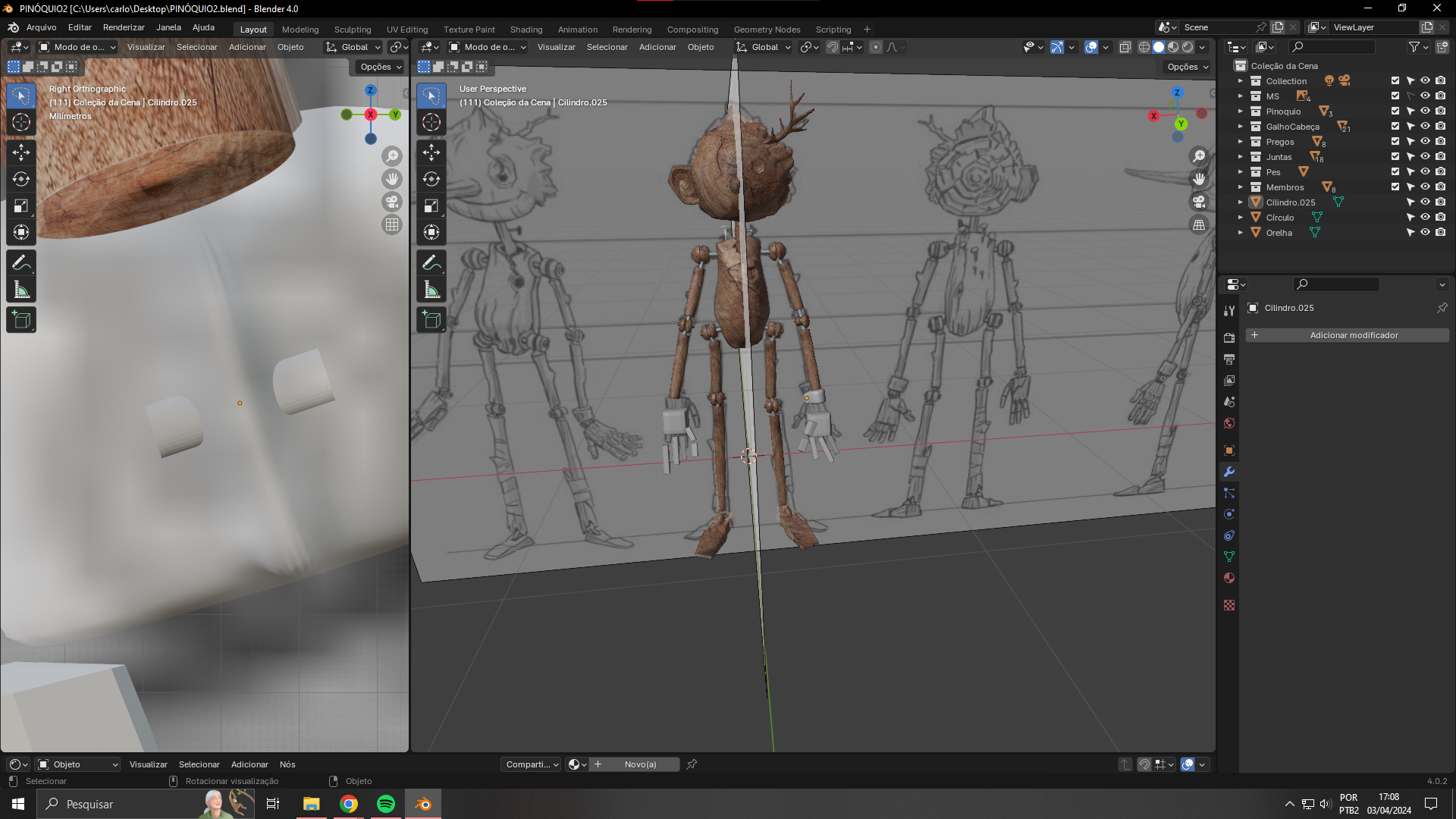
Task: Open the Object Data properties tab
Action: (1229, 557)
